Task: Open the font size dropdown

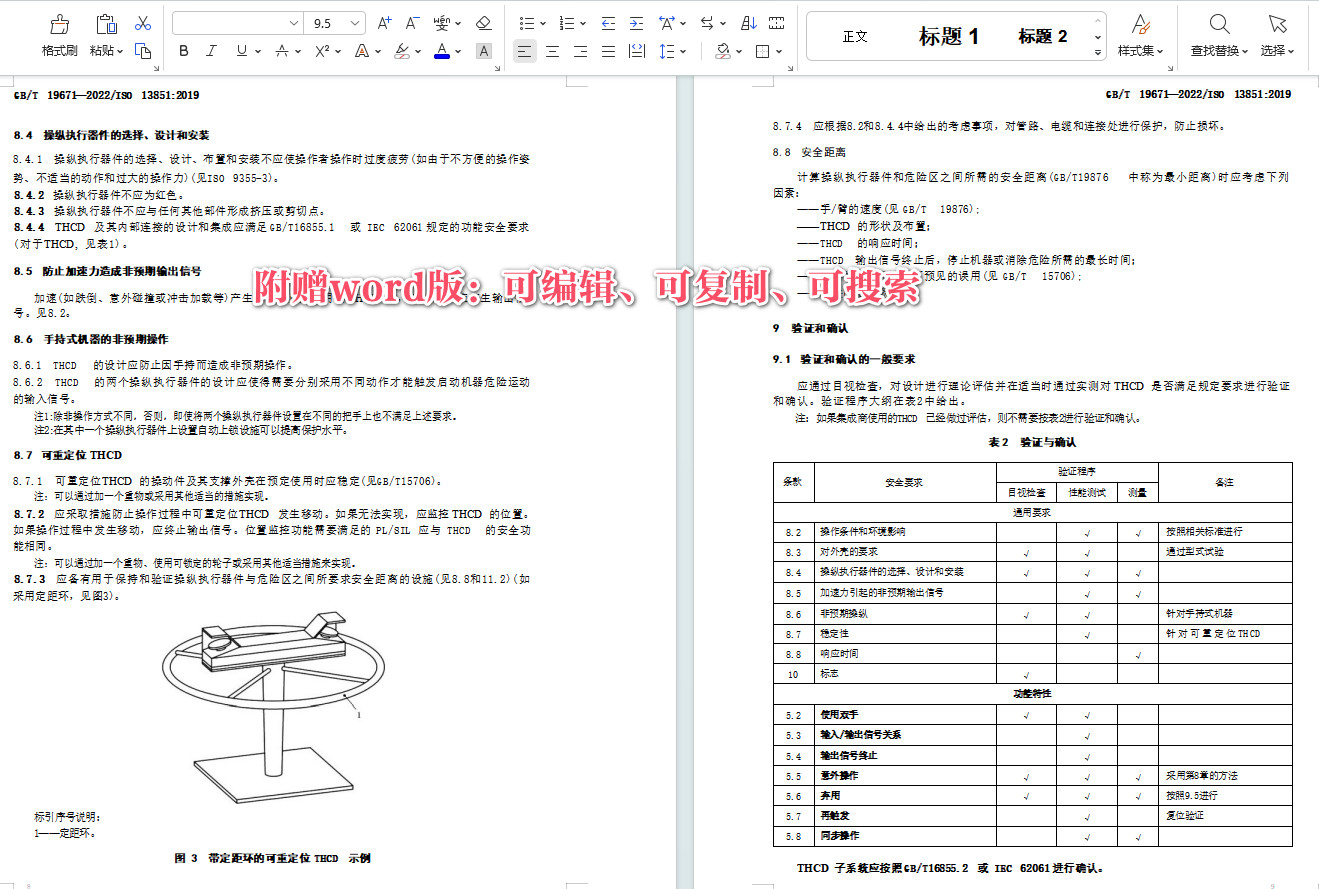Action: pos(353,23)
